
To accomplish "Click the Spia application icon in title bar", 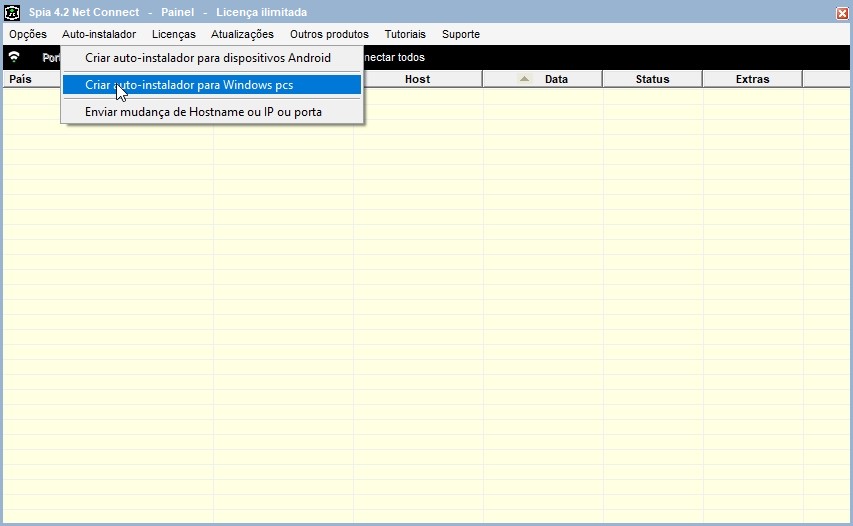I will pos(12,12).
